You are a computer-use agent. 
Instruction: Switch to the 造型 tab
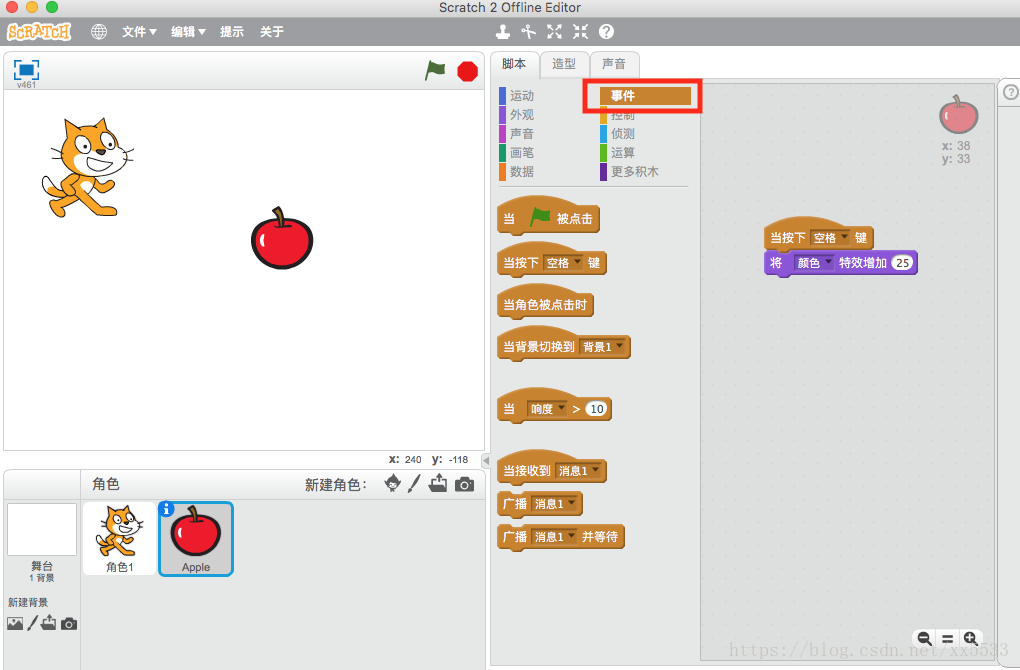click(564, 64)
